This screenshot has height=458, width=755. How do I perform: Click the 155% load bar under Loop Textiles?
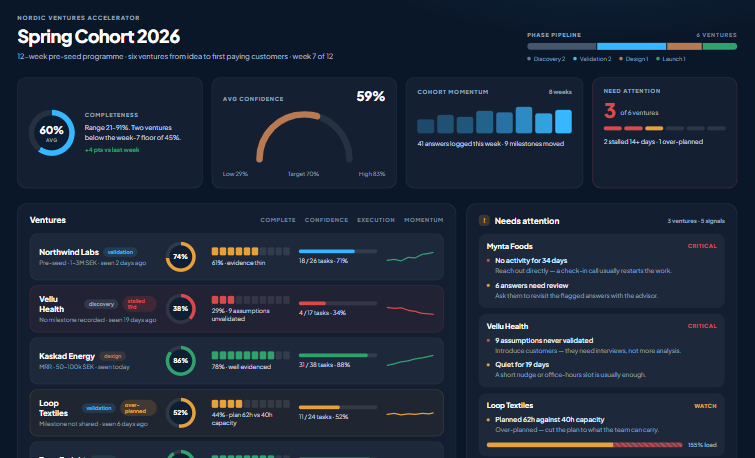pyautogui.click(x=585, y=445)
